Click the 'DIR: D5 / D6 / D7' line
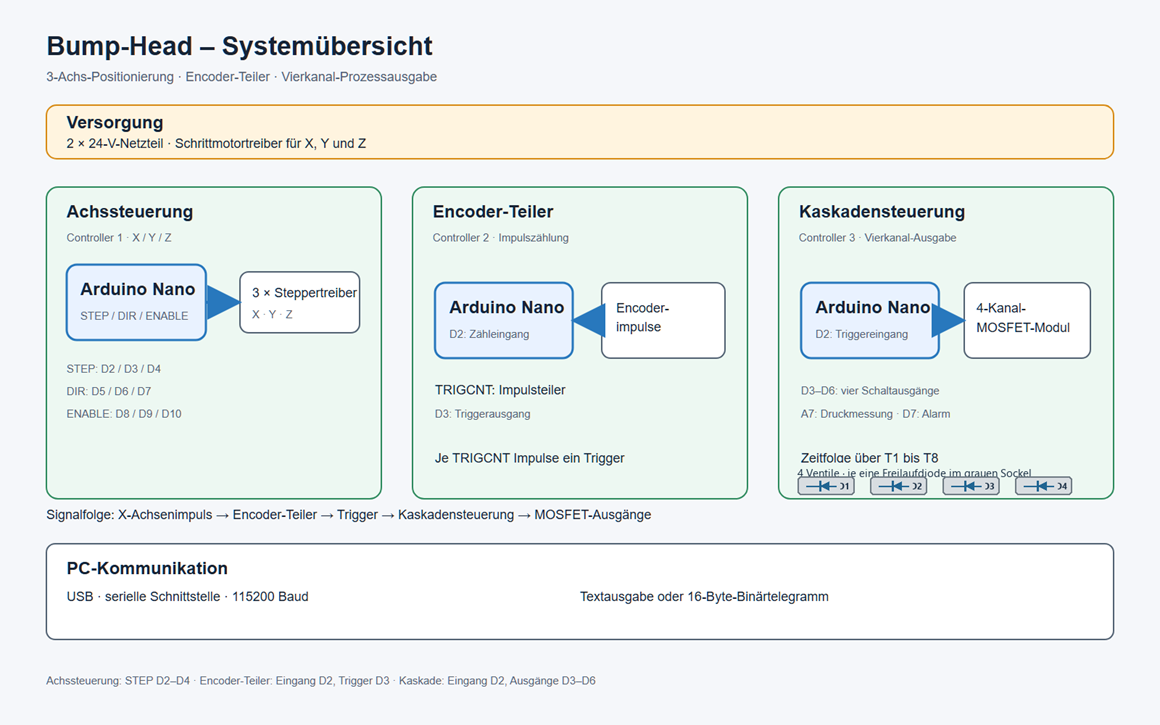This screenshot has height=725, width=1160. click(109, 391)
